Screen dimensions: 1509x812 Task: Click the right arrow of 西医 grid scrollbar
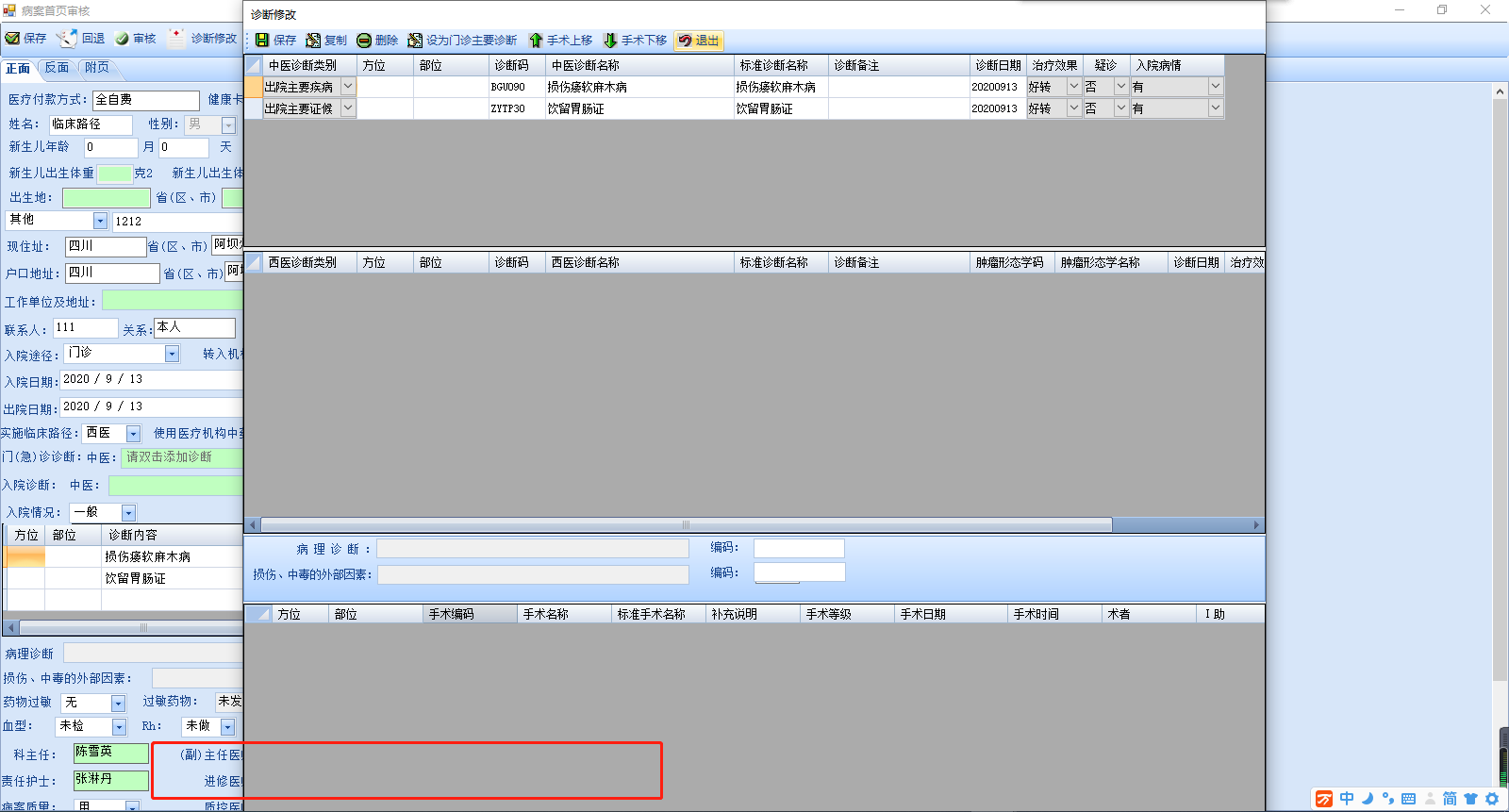coord(1256,525)
